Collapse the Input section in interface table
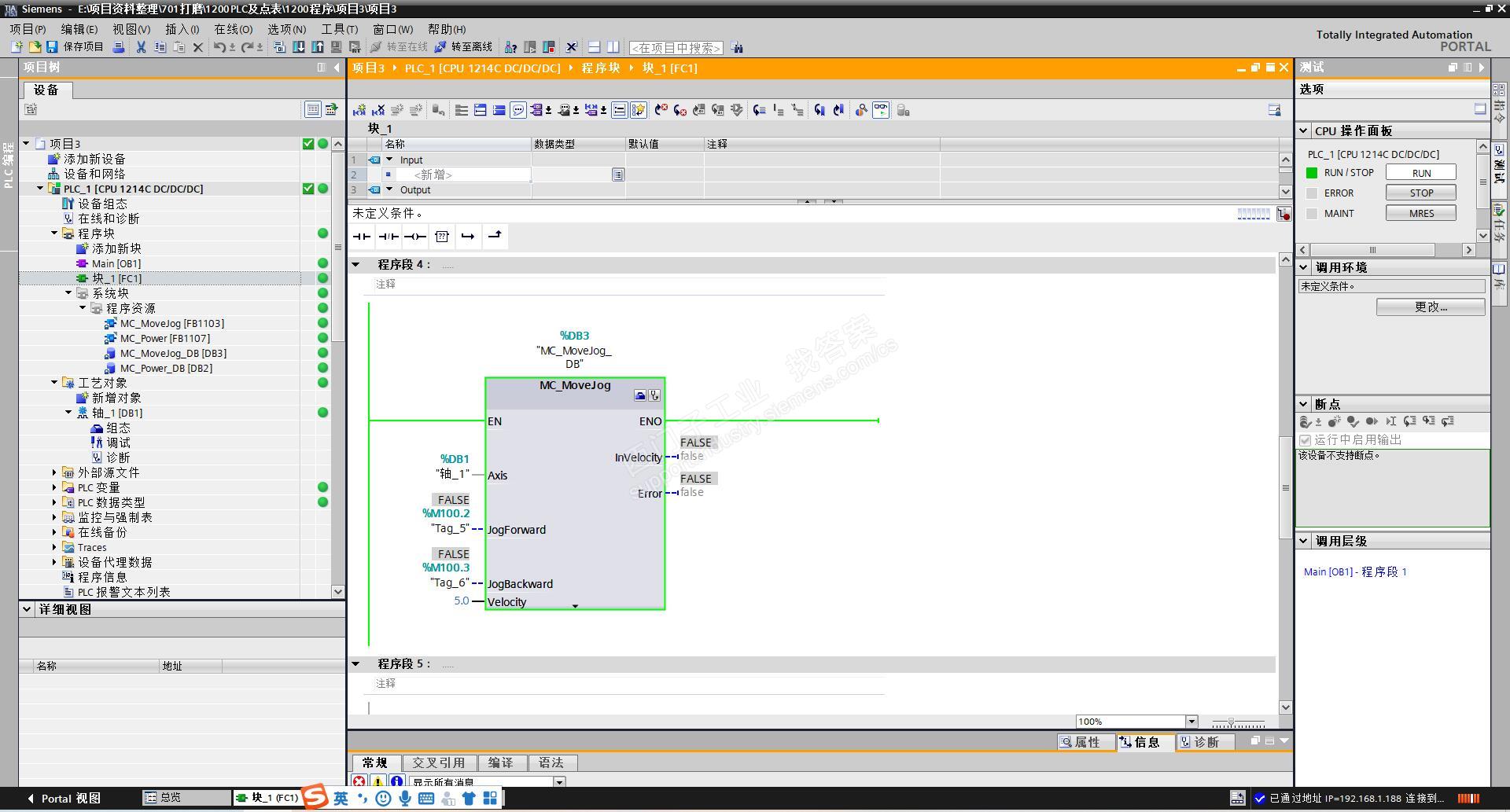This screenshot has height=812, width=1510. (x=389, y=160)
